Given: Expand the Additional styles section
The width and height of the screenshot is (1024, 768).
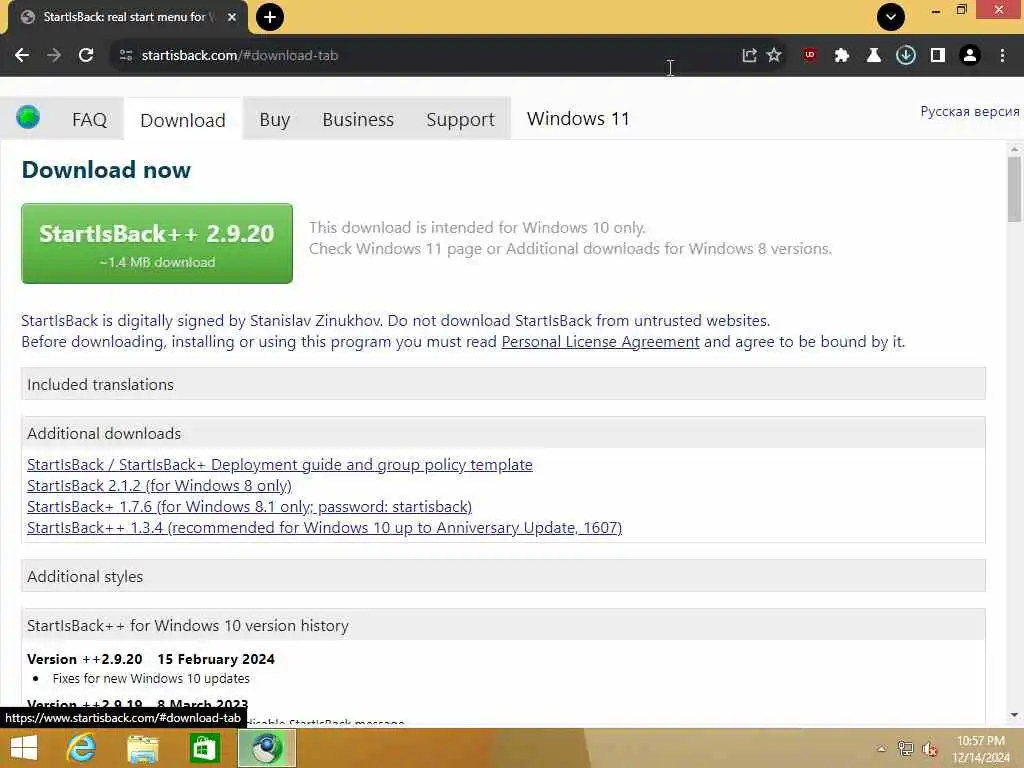Looking at the screenshot, I should point(503,576).
